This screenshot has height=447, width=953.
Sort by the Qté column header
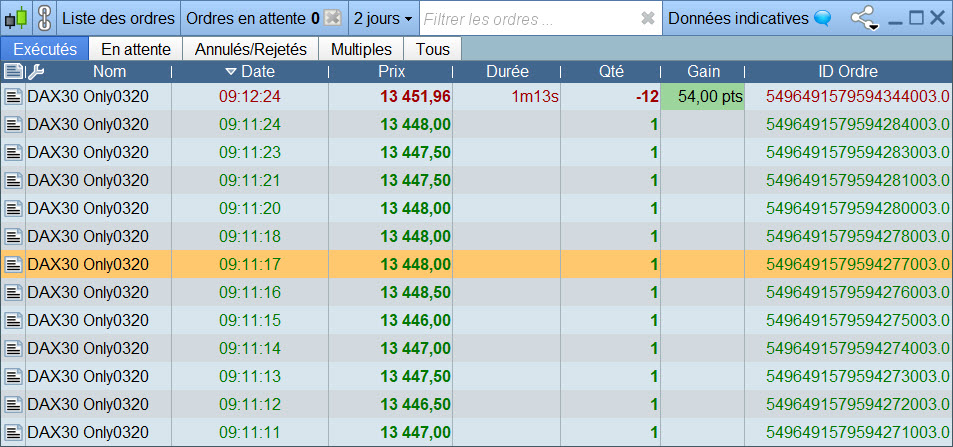coord(611,72)
